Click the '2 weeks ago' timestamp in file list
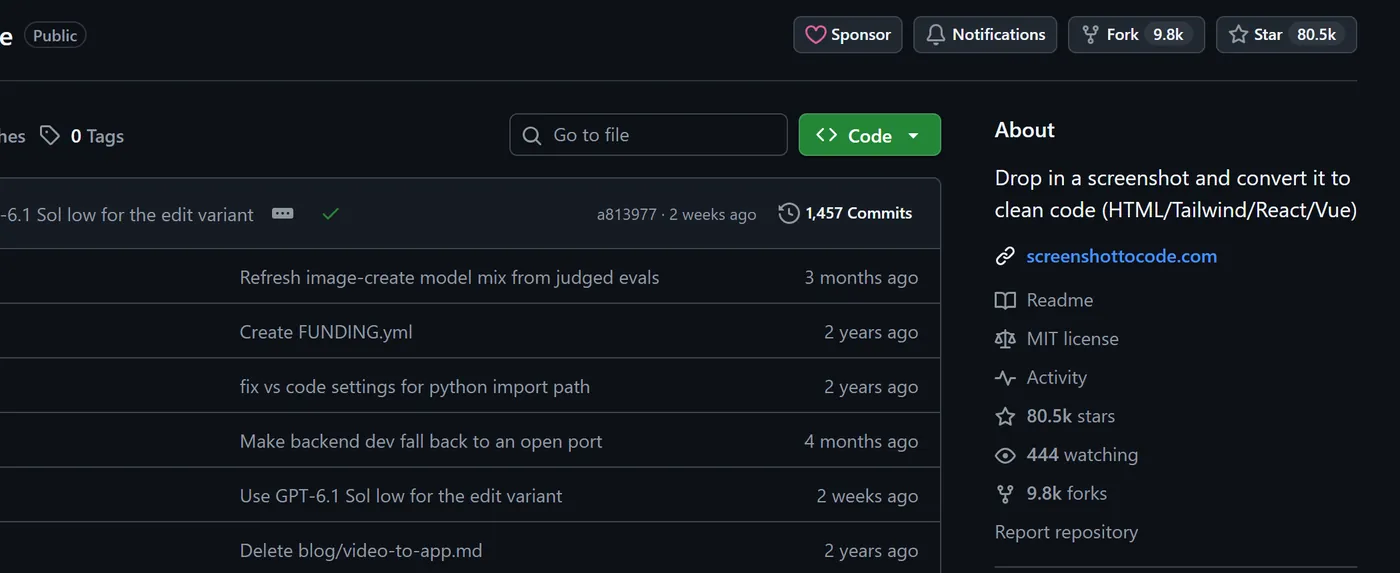Screen dimensions: 1400x573 (867, 496)
